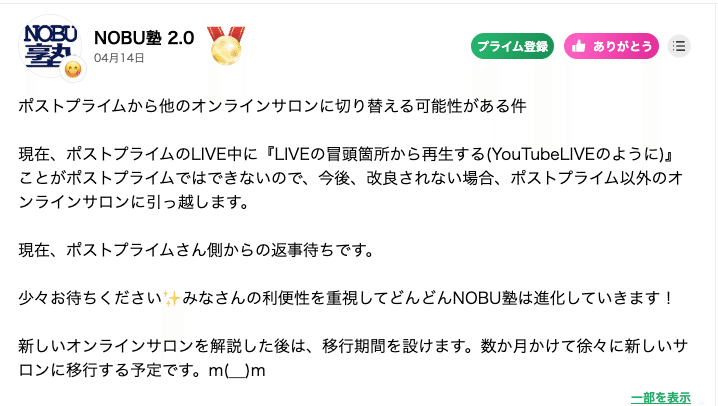Click the 一部を表示 link
Image resolution: width=718 pixels, height=406 pixels.
coord(661,397)
